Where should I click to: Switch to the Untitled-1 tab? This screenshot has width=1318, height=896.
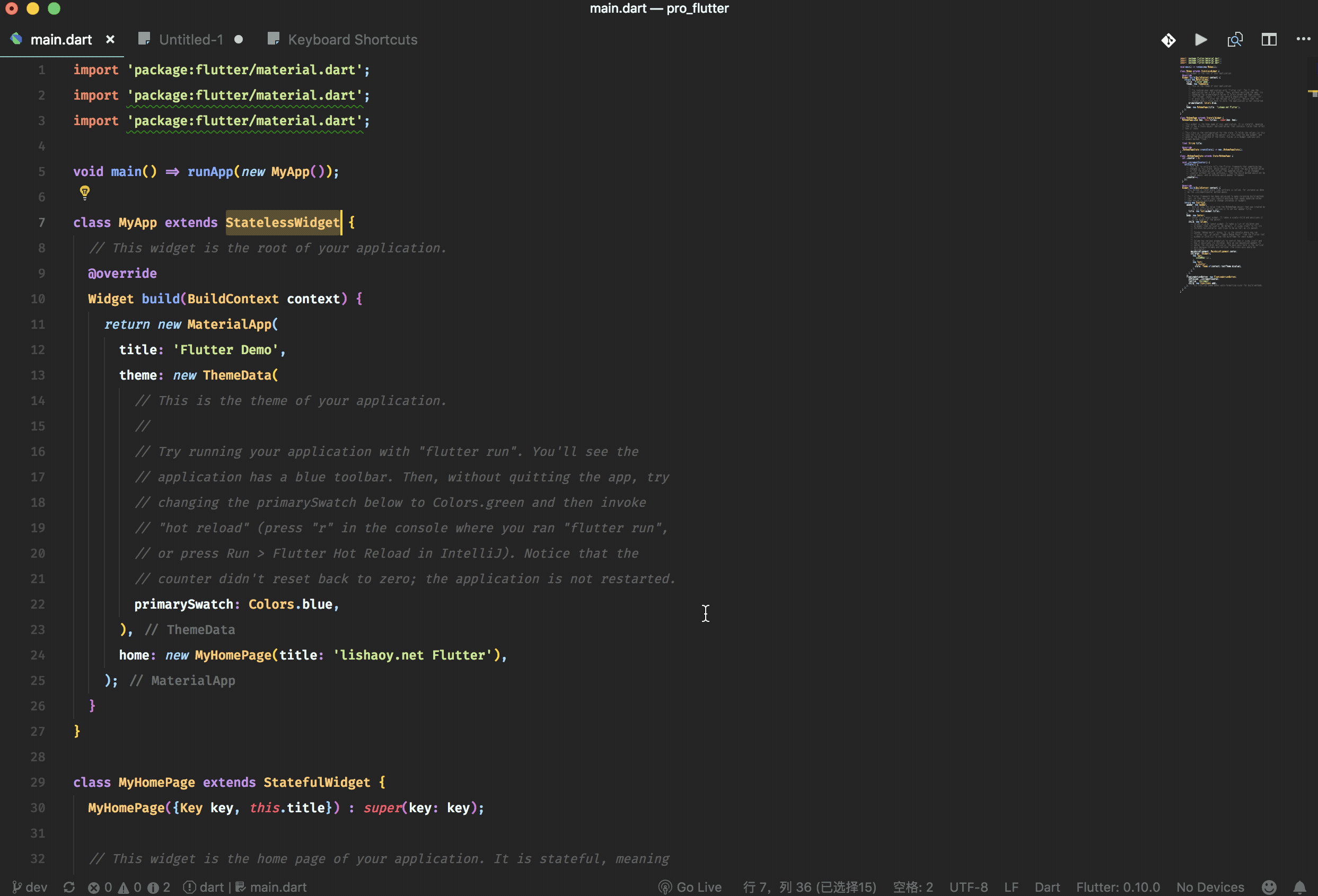pyautogui.click(x=190, y=40)
